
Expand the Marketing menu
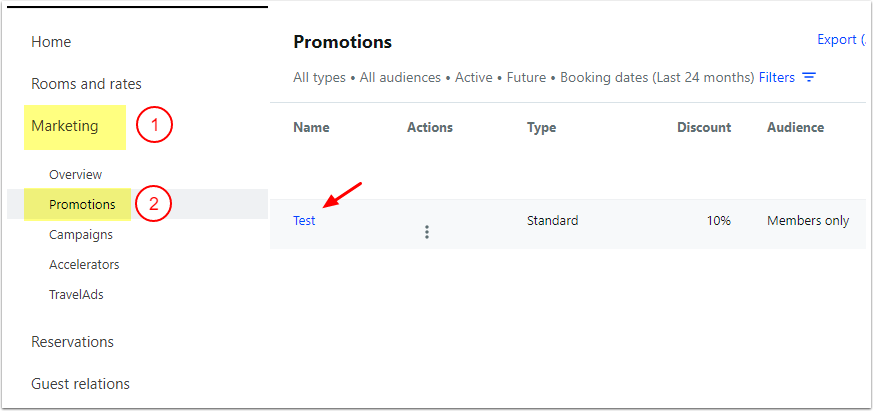click(x=65, y=126)
